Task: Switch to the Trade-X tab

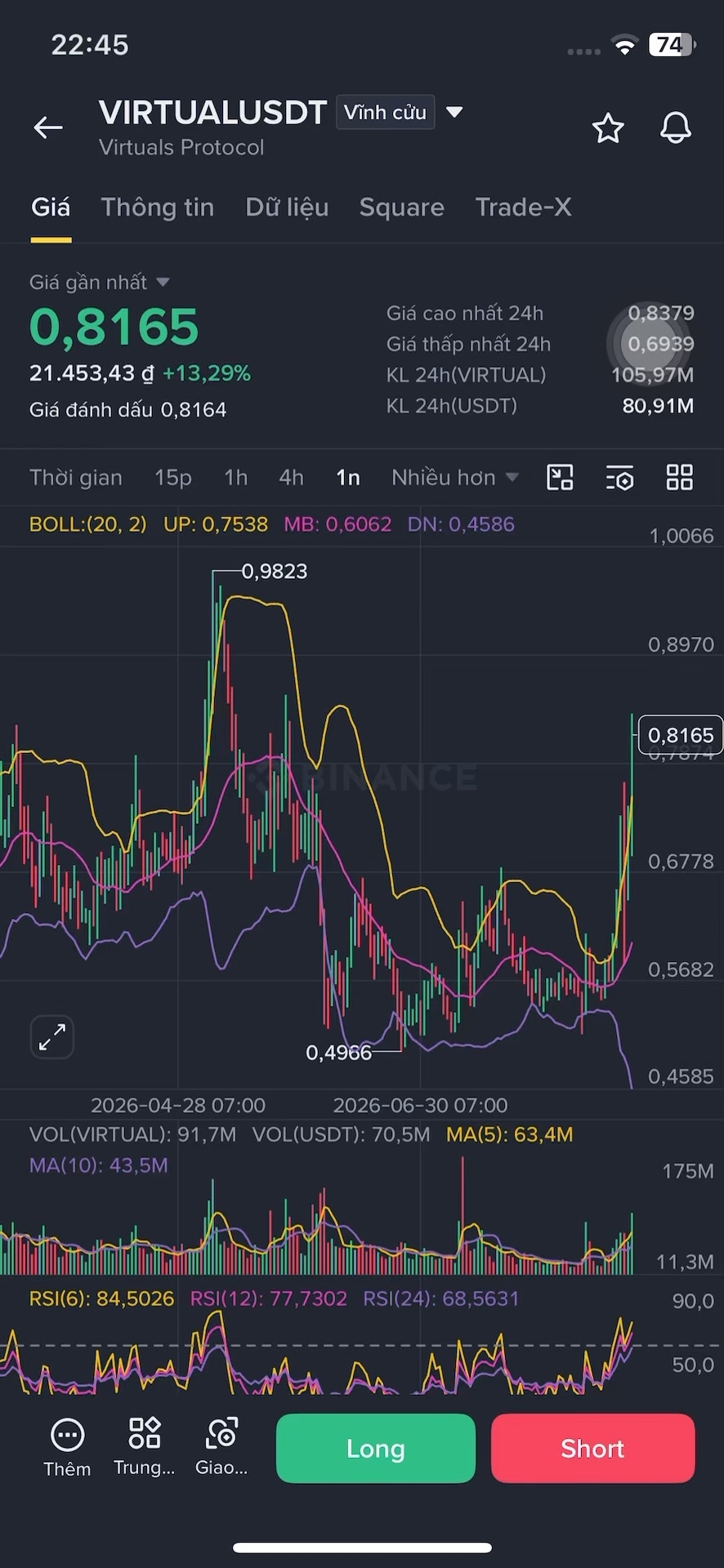Action: pyautogui.click(x=523, y=207)
